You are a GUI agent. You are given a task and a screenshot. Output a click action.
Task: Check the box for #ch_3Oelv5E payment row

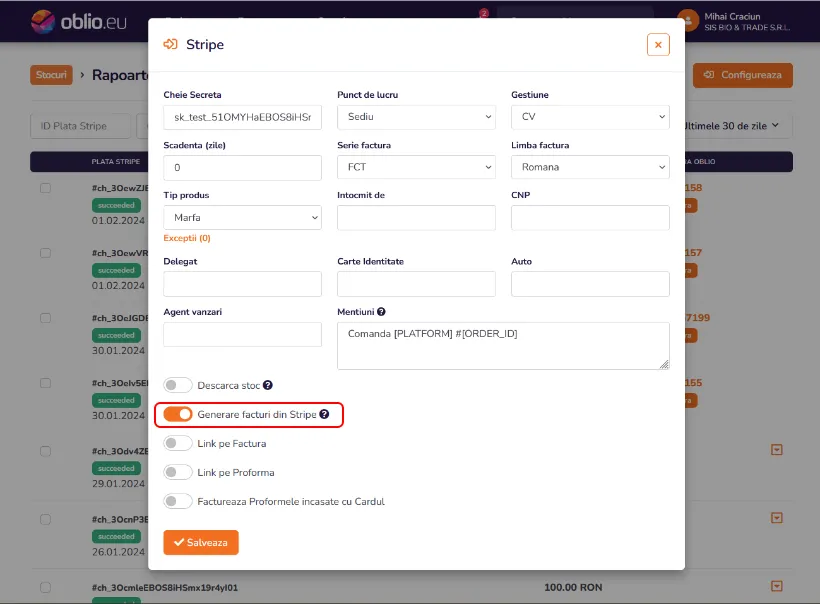(x=45, y=383)
